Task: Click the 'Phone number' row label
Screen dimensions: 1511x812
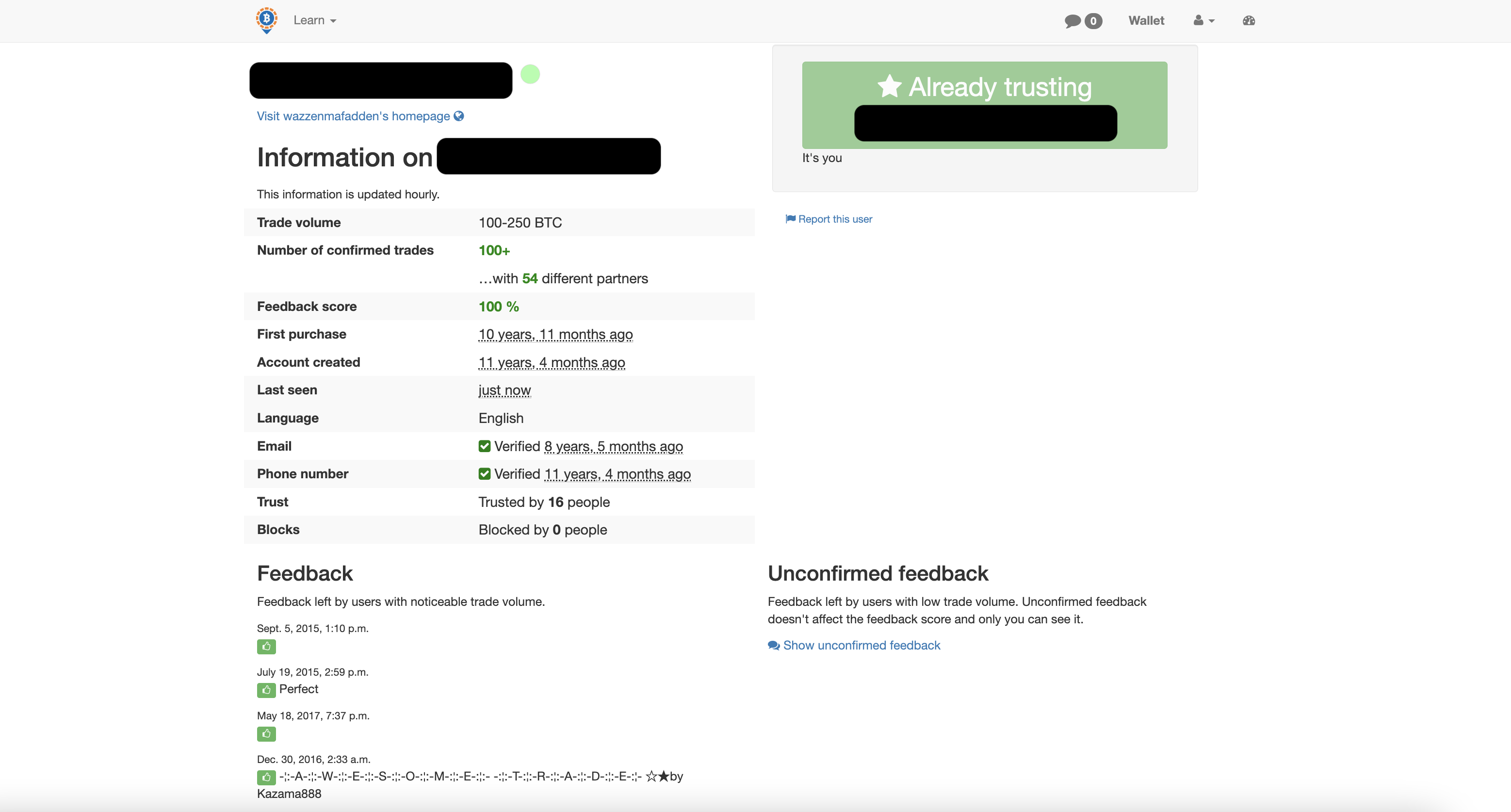Action: click(x=303, y=474)
